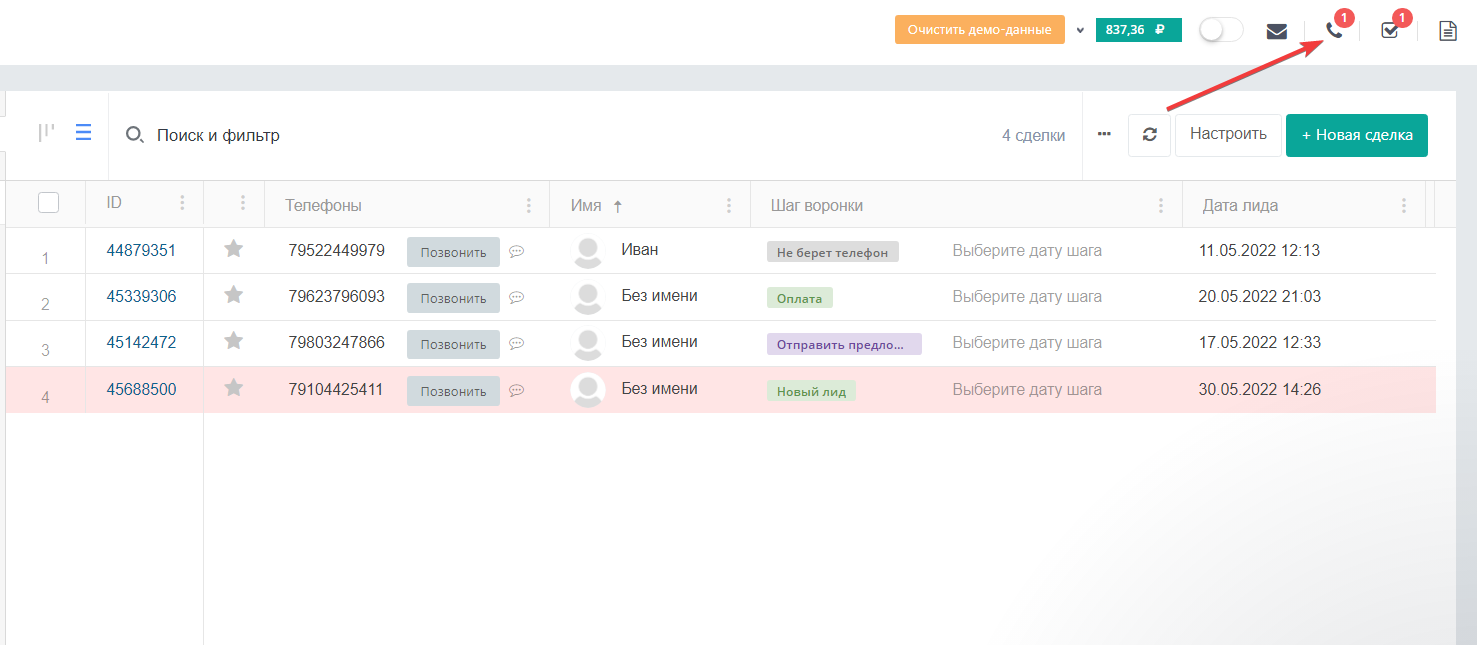Click avatar in deal 45339306 row
This screenshot has width=1477, height=645.
tap(588, 298)
